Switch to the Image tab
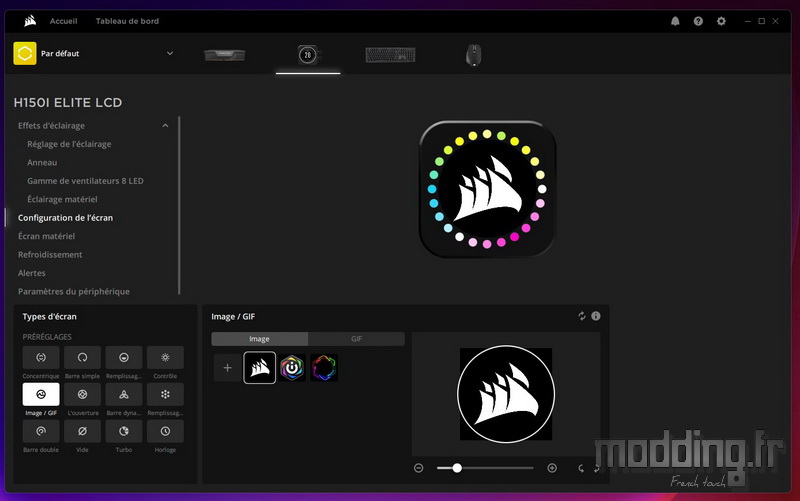Screen dimensions: 800x501 [259, 339]
